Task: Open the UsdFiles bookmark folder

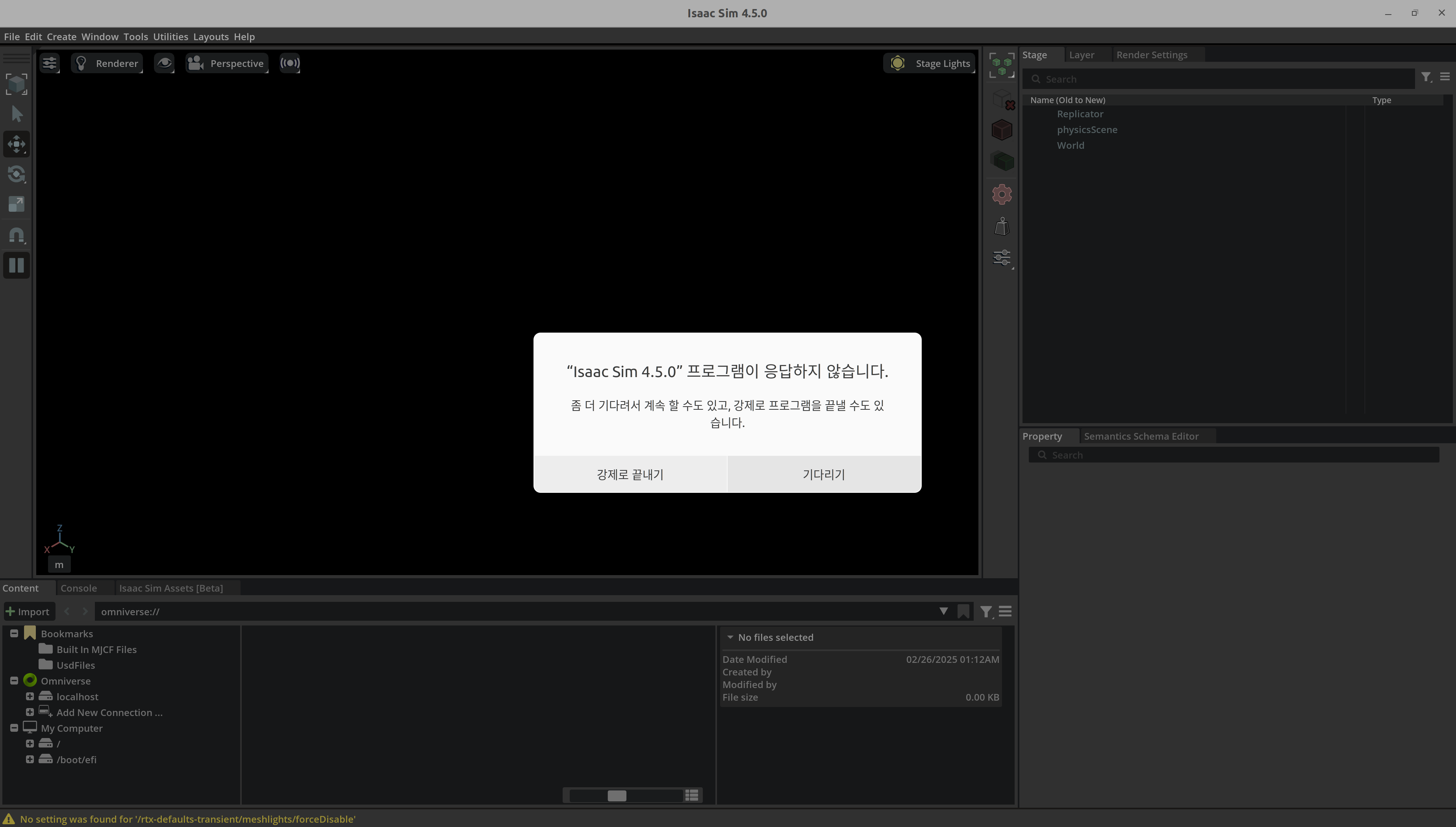Action: (76, 665)
